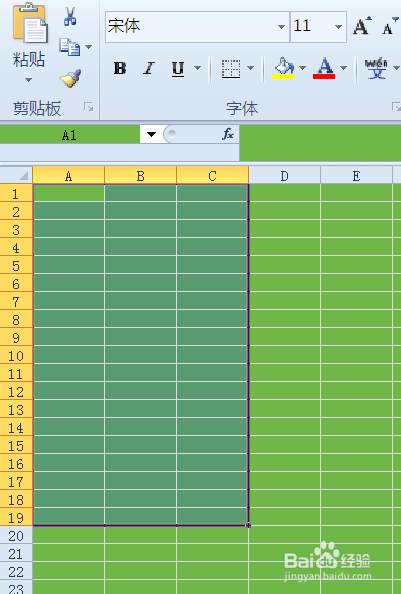
Task: Expand the font name dropdown list
Action: tap(281, 27)
